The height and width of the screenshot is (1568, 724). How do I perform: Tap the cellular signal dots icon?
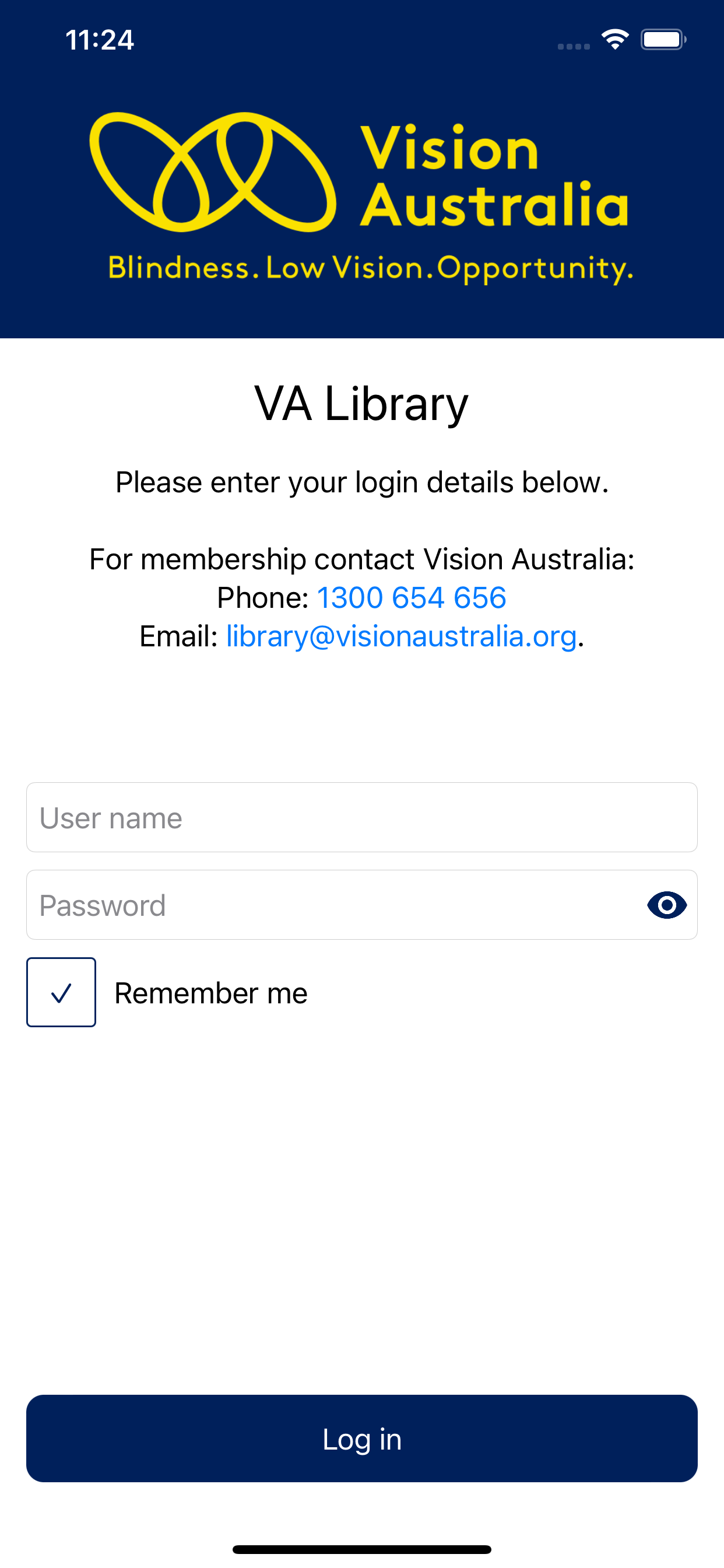(x=574, y=46)
